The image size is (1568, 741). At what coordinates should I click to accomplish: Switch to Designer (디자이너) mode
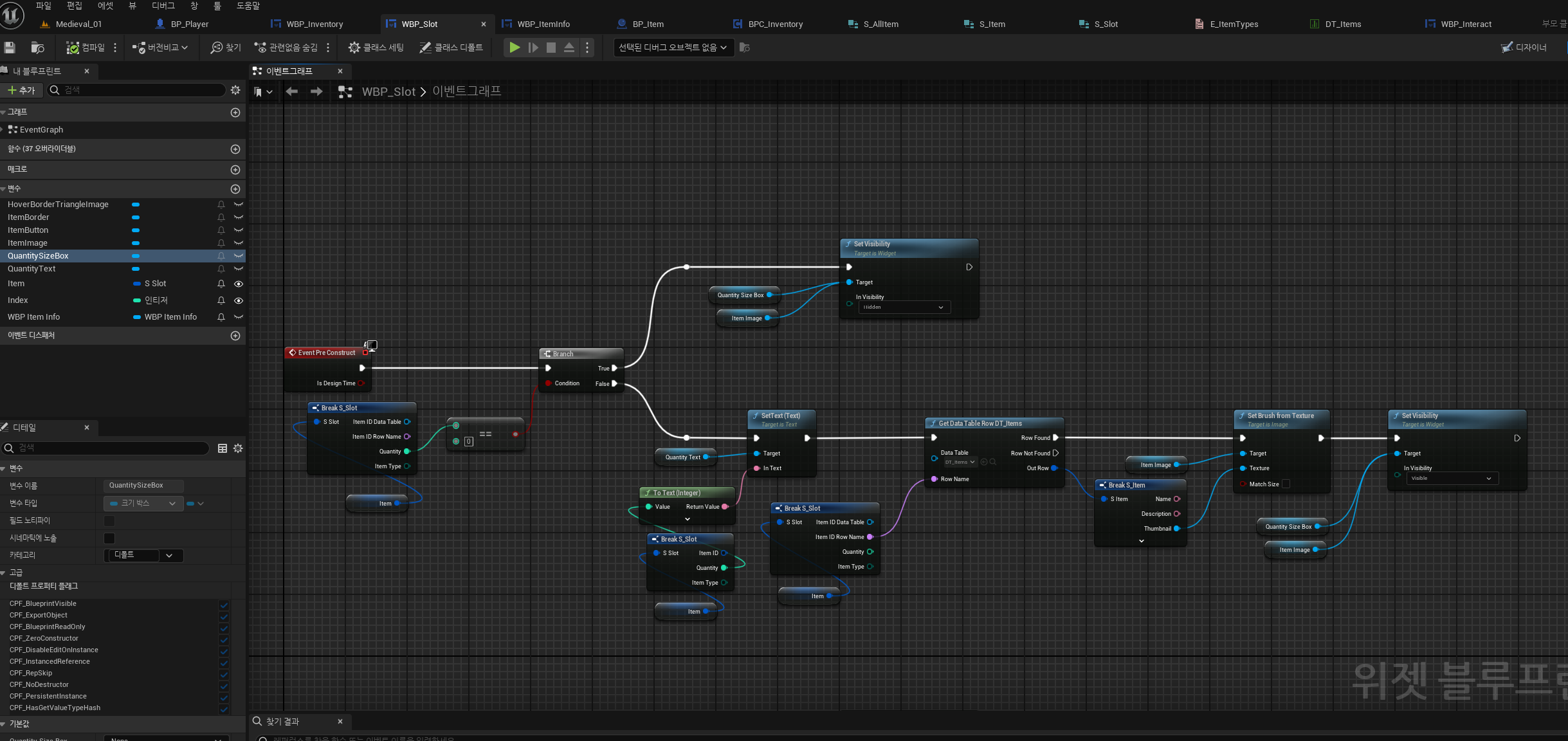[1524, 47]
